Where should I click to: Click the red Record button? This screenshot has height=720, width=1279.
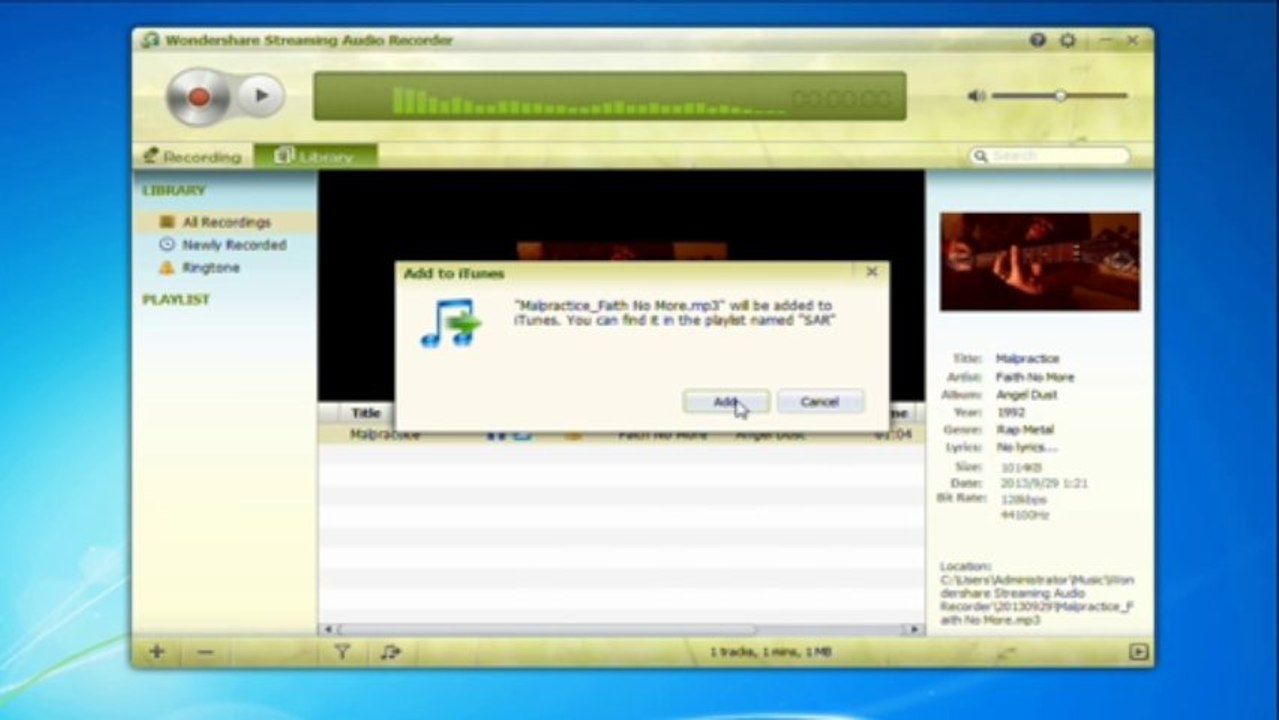(x=198, y=96)
